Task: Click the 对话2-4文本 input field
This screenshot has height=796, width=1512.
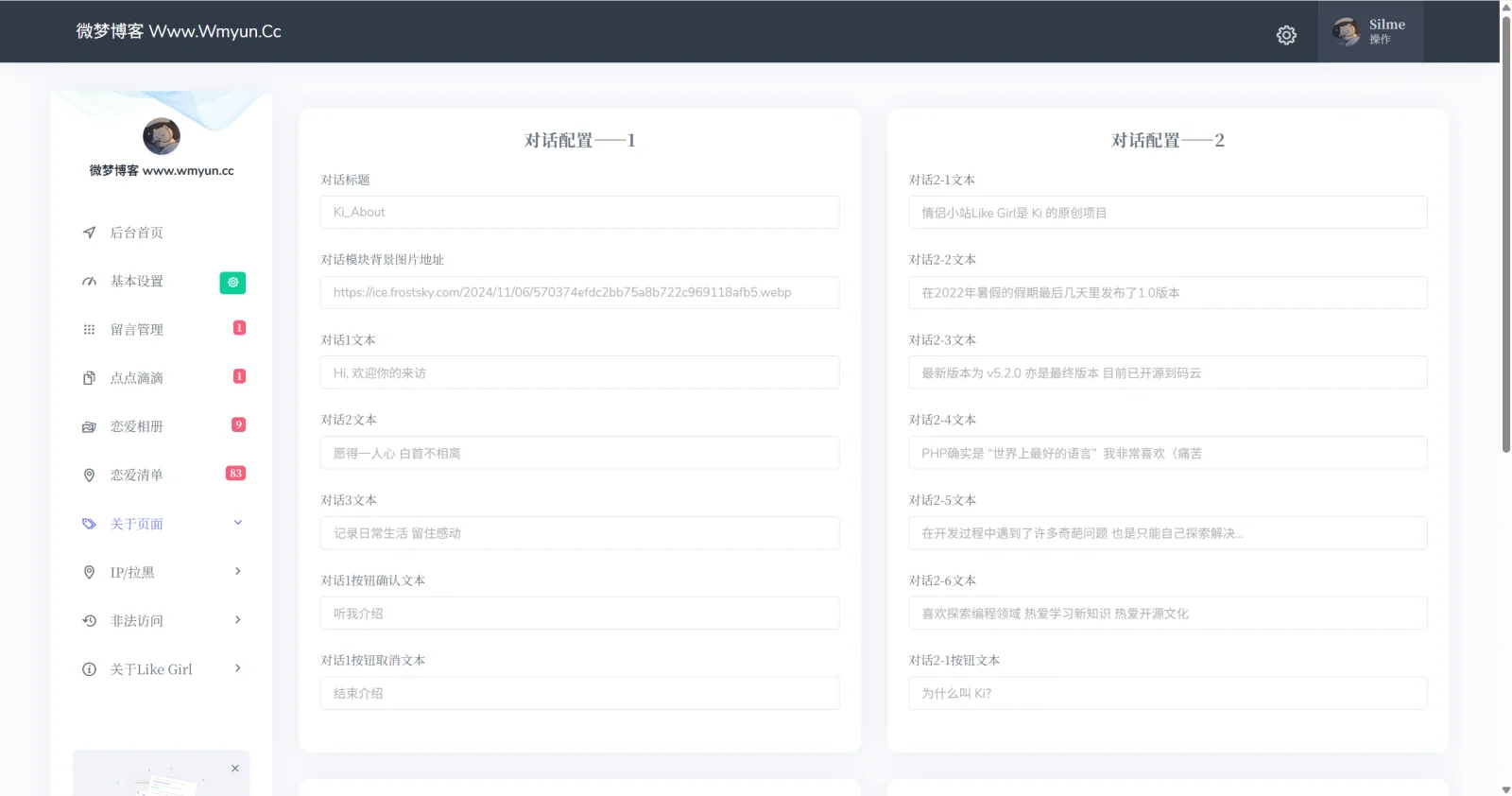Action: coord(1168,453)
